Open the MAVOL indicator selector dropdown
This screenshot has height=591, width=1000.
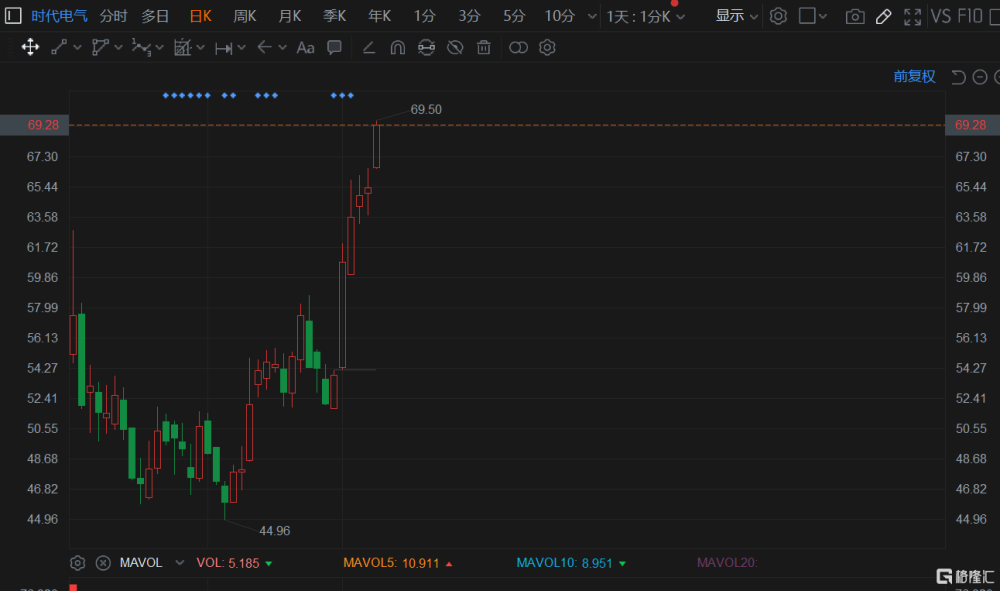point(179,563)
